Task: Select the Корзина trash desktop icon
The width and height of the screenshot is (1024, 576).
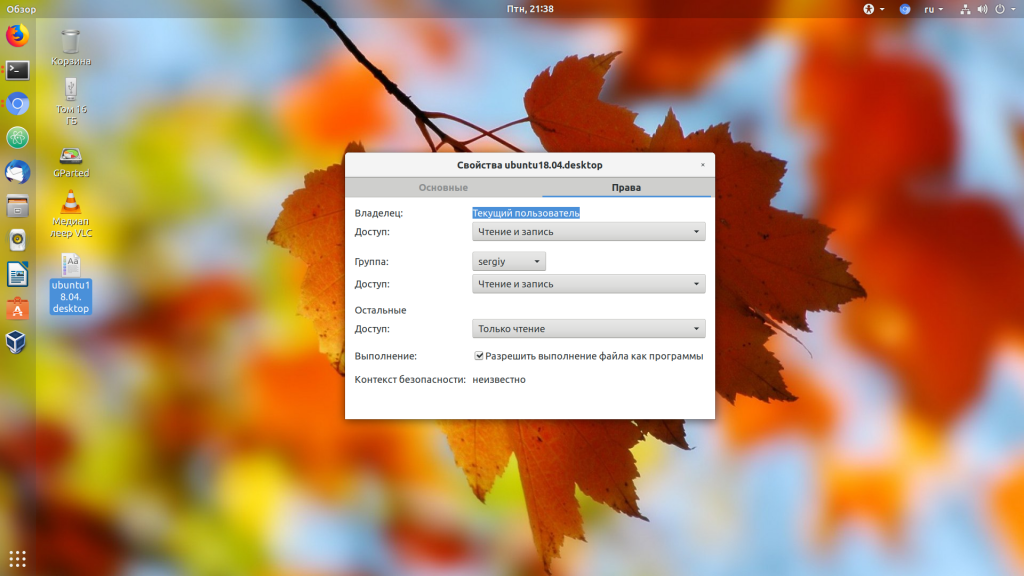Action: tap(70, 47)
